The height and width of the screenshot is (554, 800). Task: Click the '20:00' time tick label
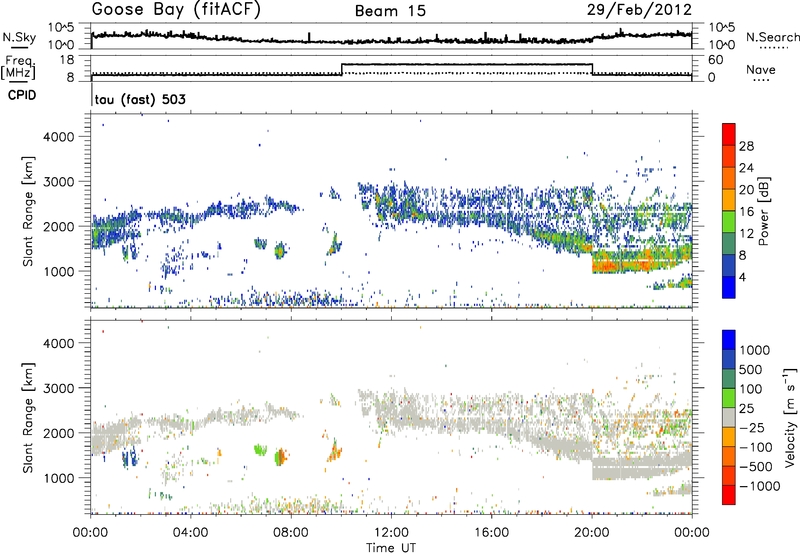pyautogui.click(x=592, y=533)
